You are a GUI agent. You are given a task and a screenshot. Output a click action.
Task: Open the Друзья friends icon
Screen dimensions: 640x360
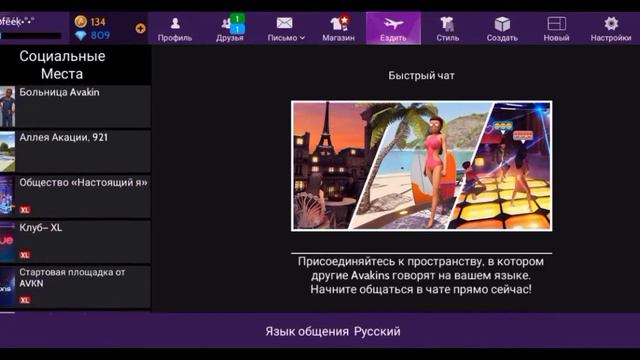coord(229,29)
